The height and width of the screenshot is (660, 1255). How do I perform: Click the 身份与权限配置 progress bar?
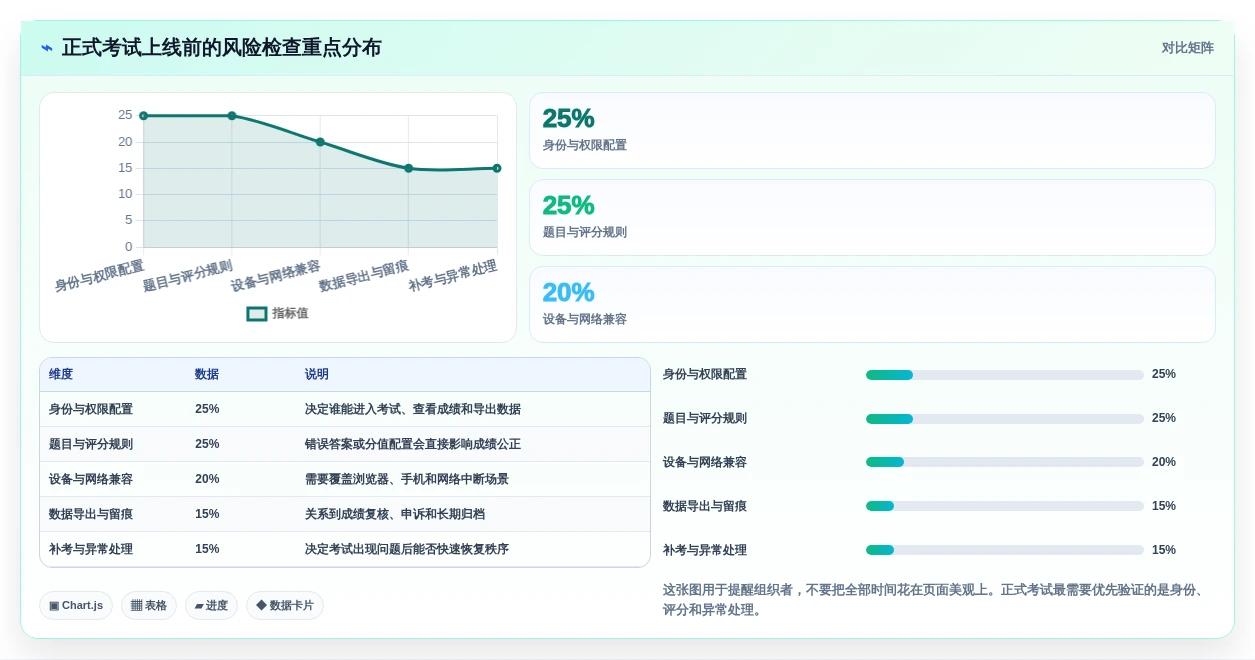1005,375
